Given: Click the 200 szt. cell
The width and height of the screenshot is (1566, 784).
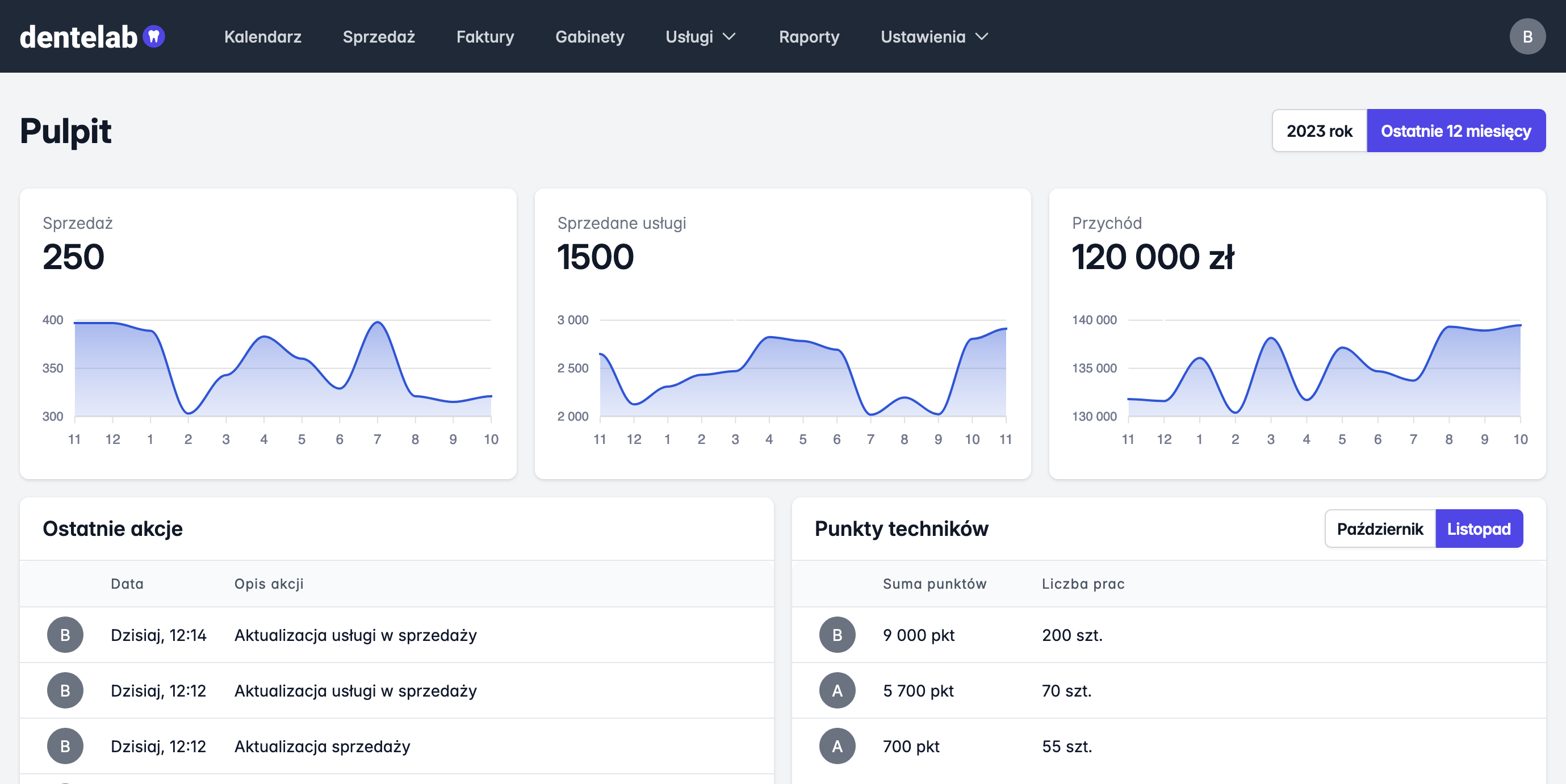Looking at the screenshot, I should (1072, 635).
